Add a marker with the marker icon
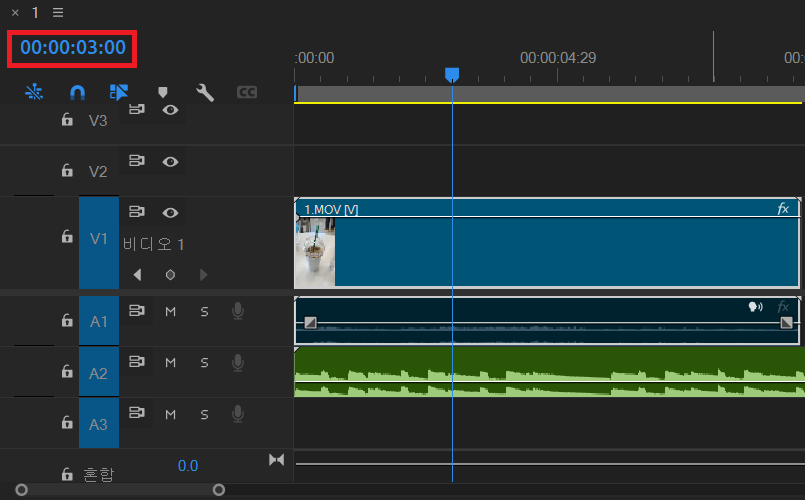805x500 pixels. coord(163,92)
